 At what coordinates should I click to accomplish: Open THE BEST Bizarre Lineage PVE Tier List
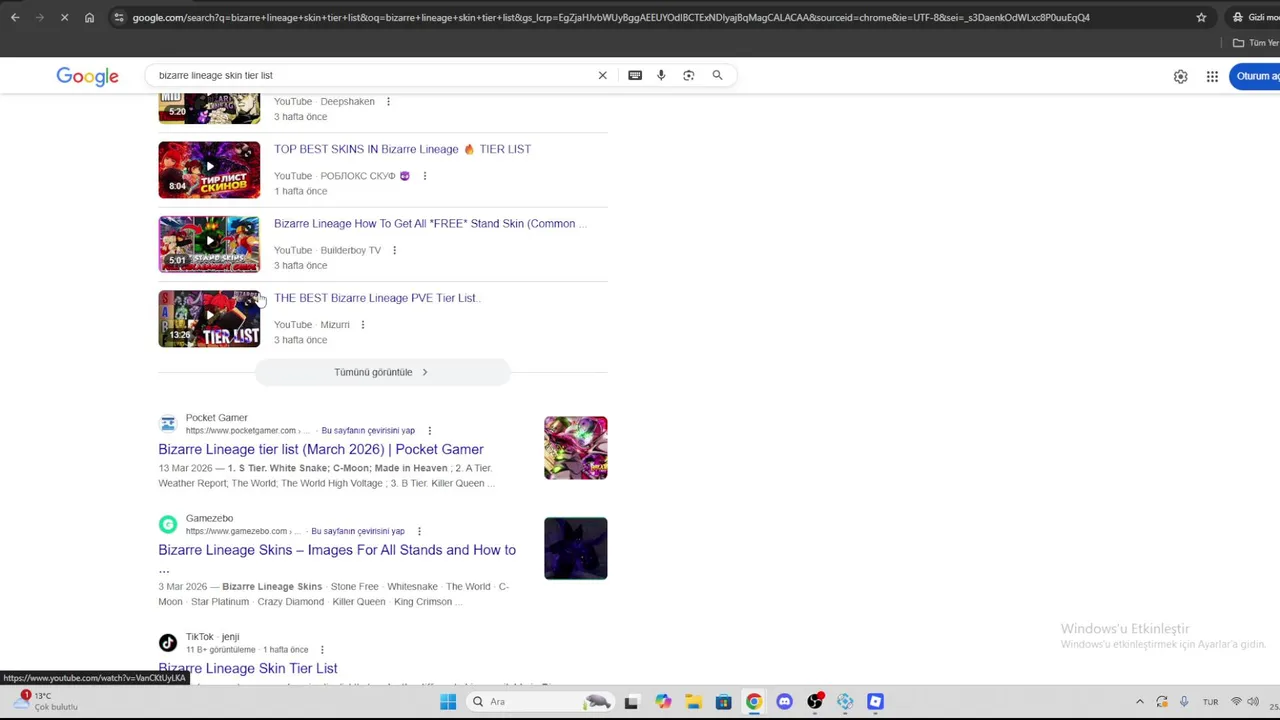377,298
